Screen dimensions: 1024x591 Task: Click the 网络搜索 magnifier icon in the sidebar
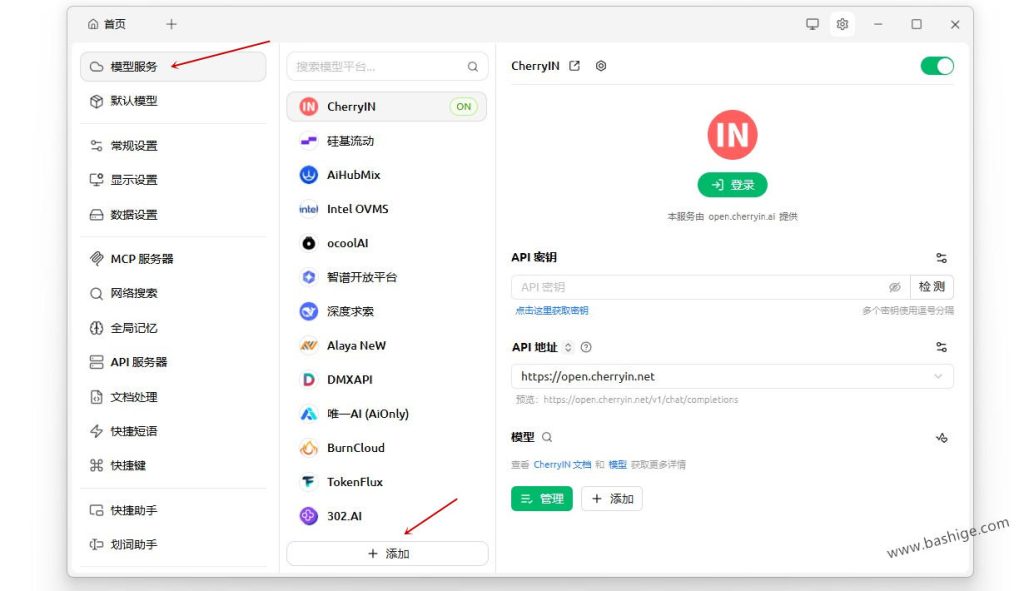pyautogui.click(x=96, y=294)
